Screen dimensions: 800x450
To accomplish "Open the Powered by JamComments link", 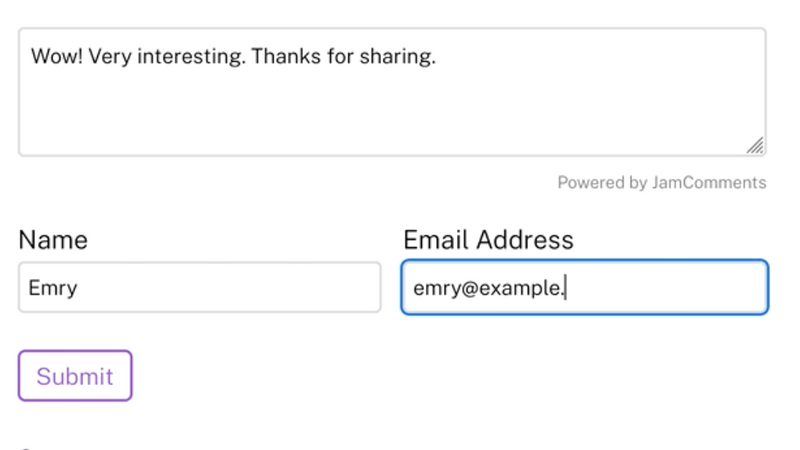I will point(661,183).
